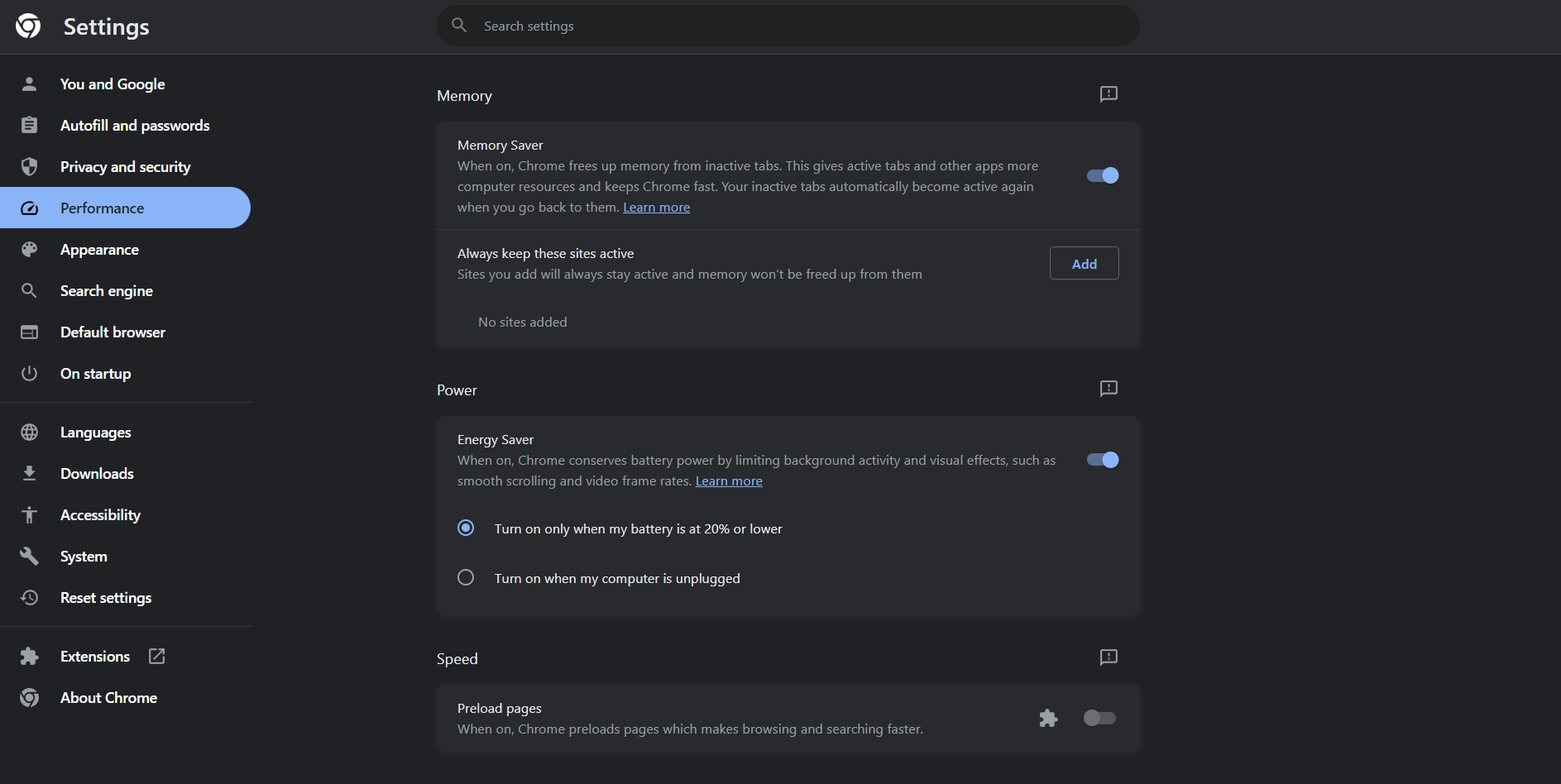This screenshot has width=1561, height=784.
Task: Click the Chrome logo beside Settings title
Action: click(27, 26)
